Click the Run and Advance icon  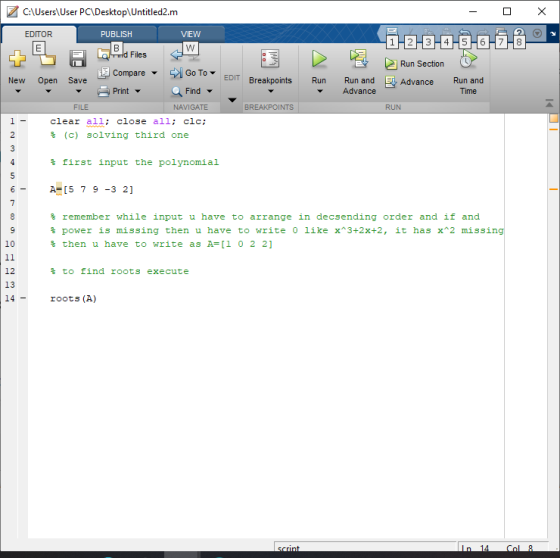pyautogui.click(x=359, y=59)
